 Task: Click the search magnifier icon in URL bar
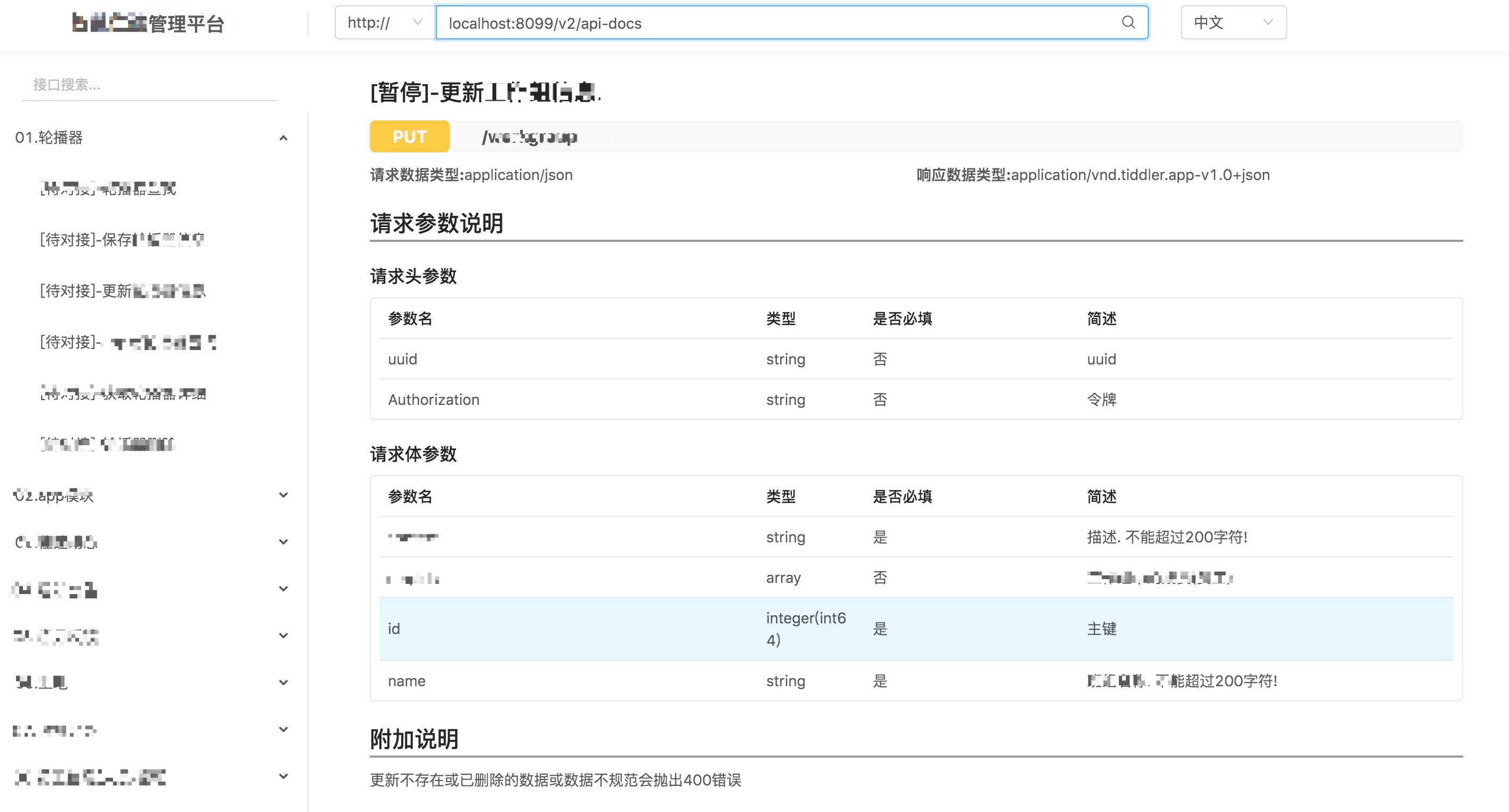click(1127, 22)
